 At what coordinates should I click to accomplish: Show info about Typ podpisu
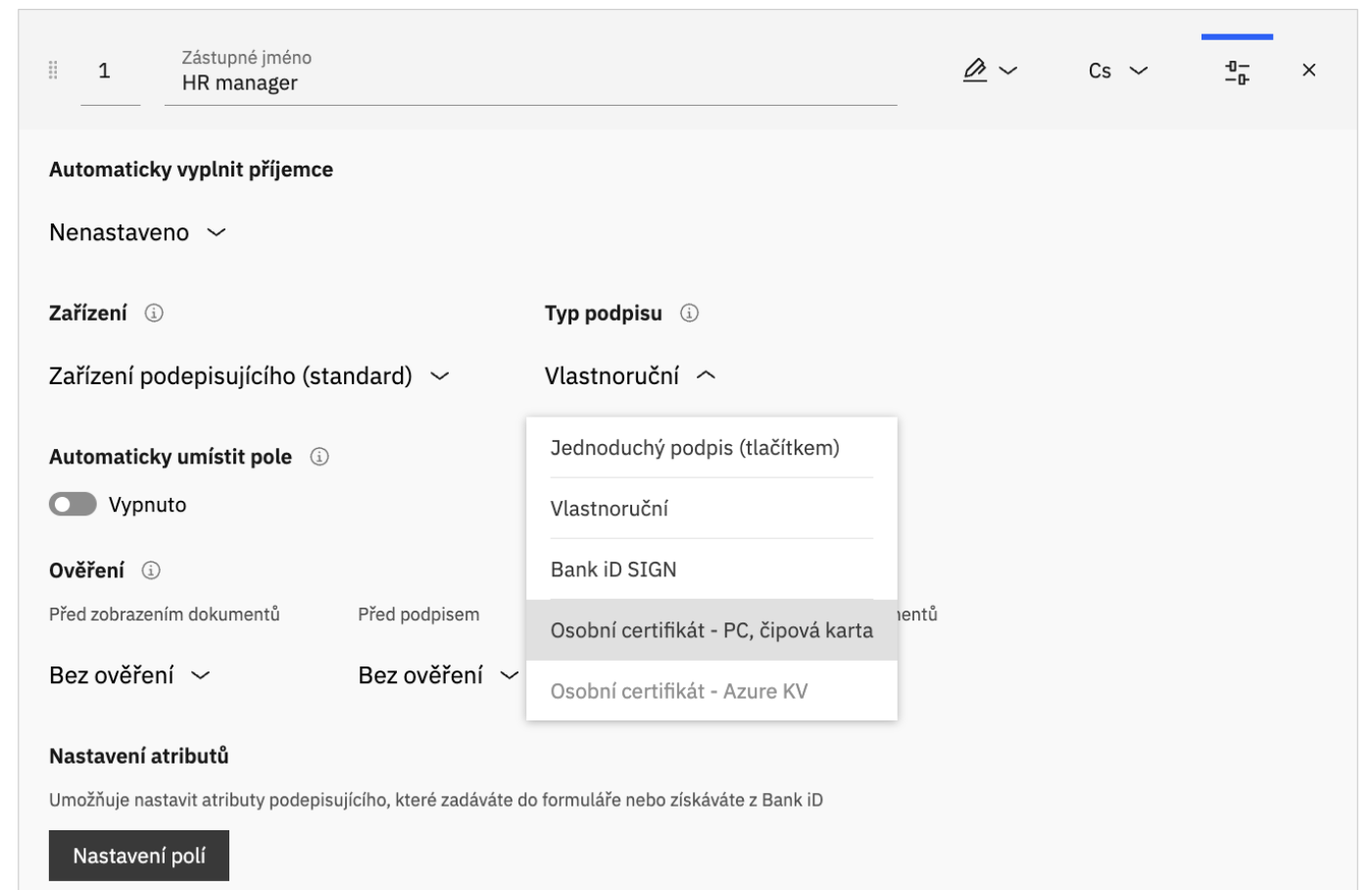[689, 314]
